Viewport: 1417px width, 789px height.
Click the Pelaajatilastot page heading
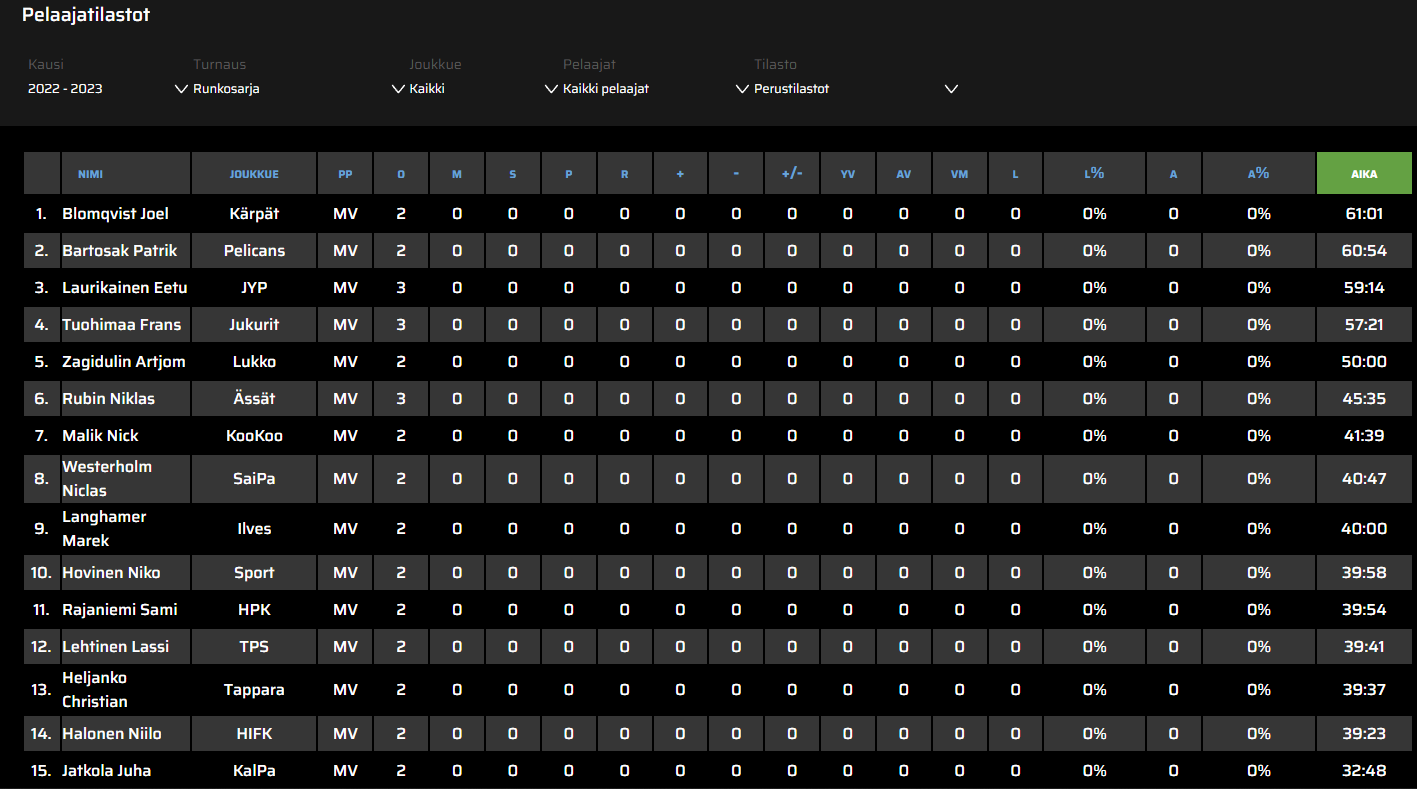click(x=86, y=15)
